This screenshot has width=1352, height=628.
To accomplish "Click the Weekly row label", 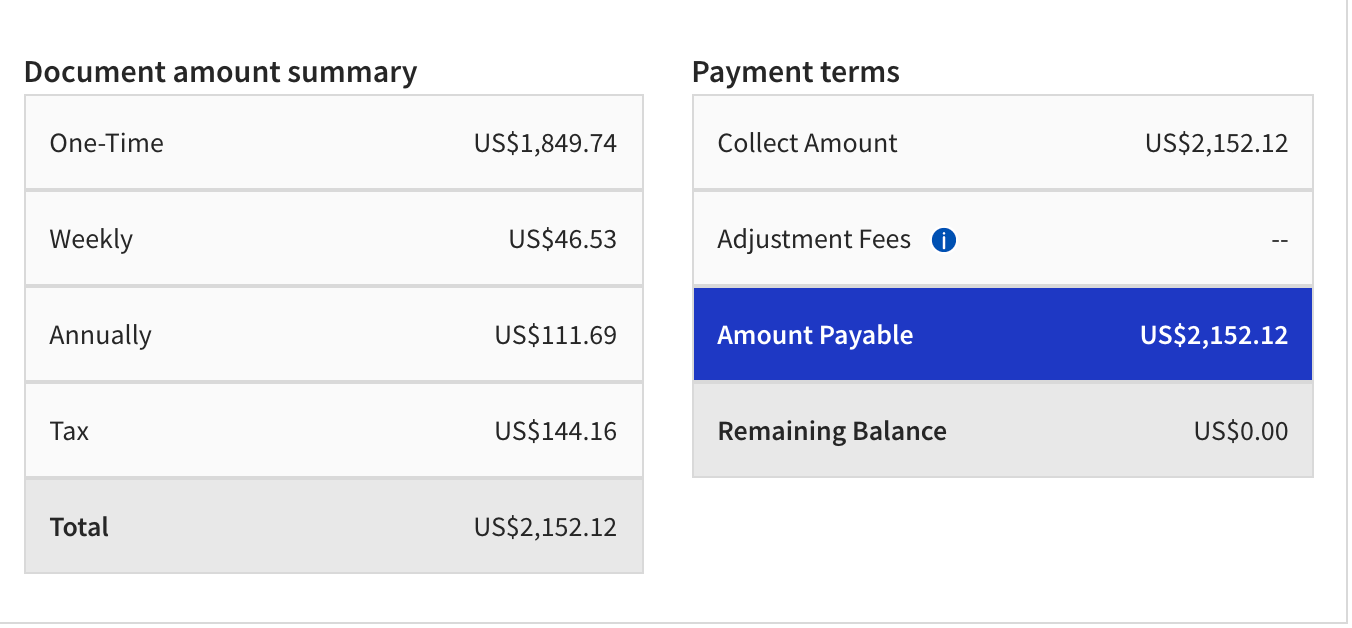I will point(91,240).
